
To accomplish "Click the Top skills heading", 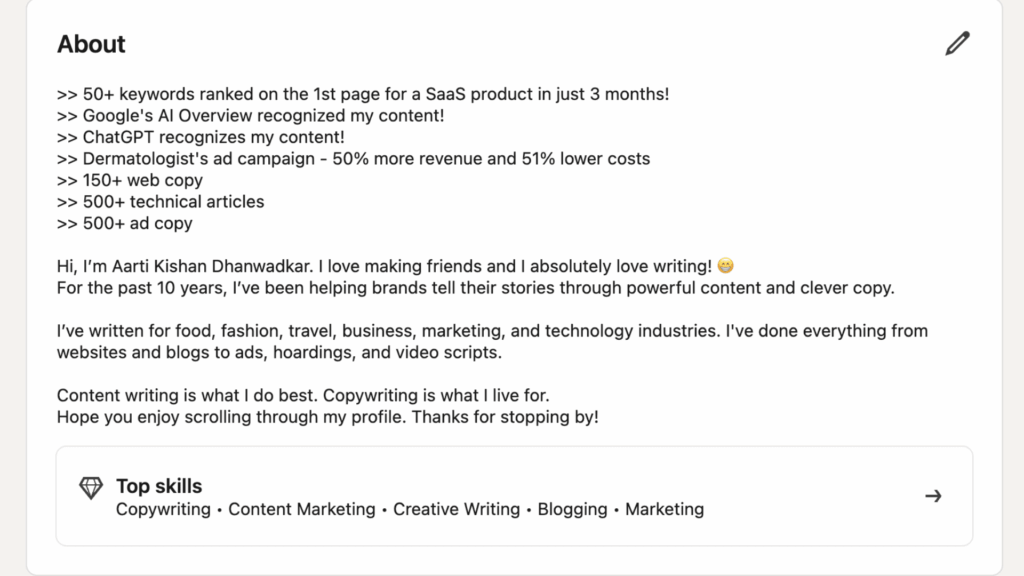I will 159,486.
